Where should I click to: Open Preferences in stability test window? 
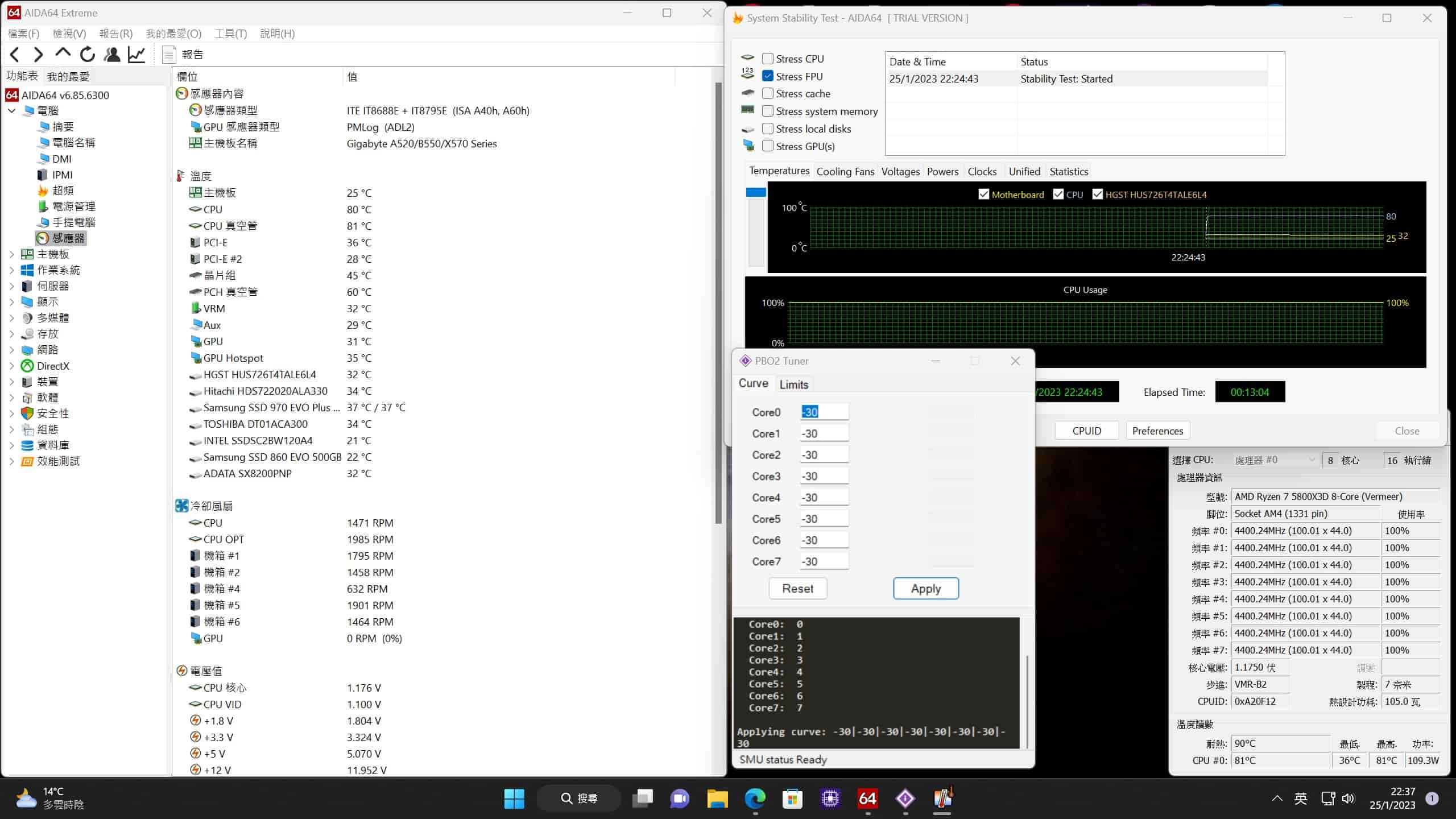[1157, 431]
